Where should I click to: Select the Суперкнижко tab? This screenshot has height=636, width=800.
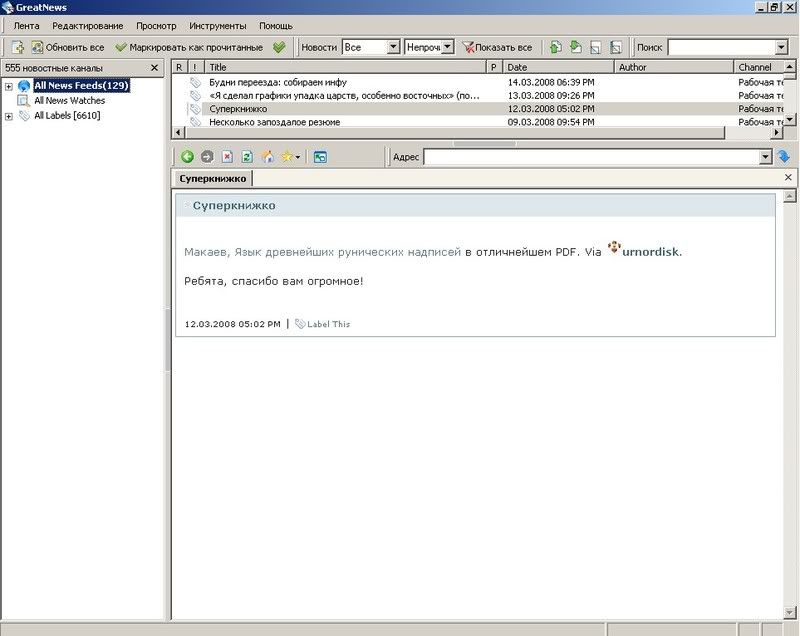coord(212,179)
